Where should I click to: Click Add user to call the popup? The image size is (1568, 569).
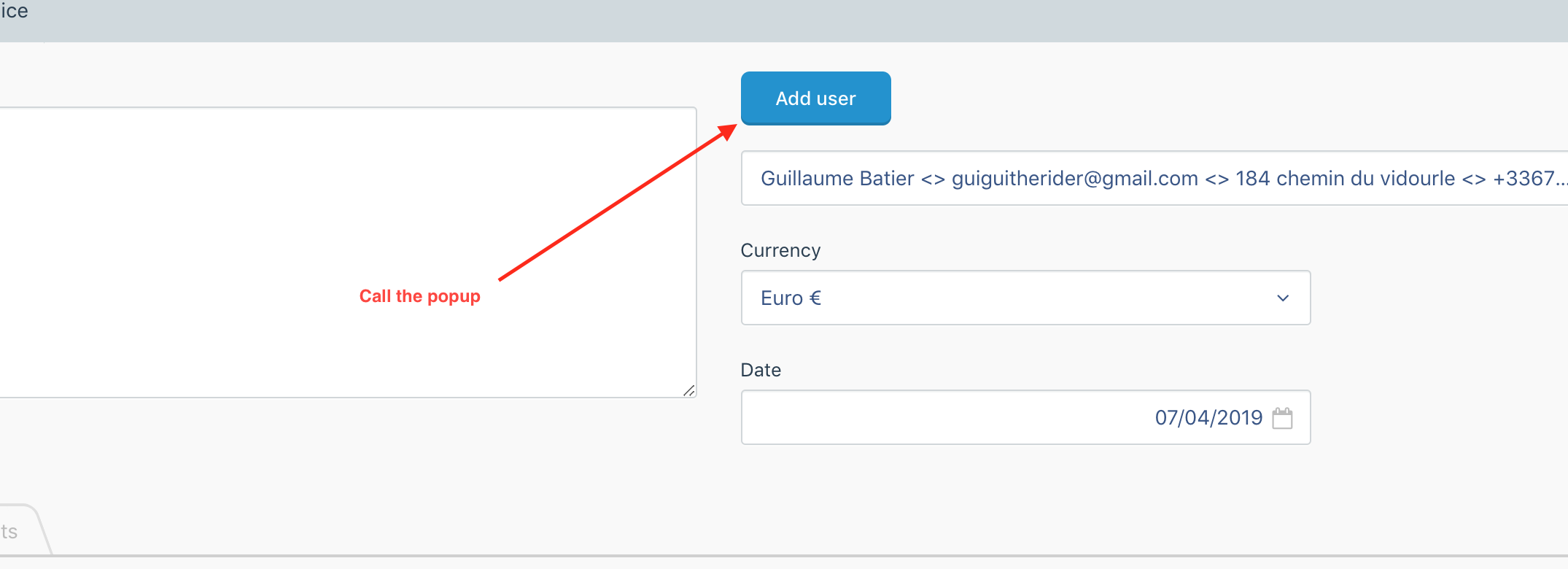(815, 98)
